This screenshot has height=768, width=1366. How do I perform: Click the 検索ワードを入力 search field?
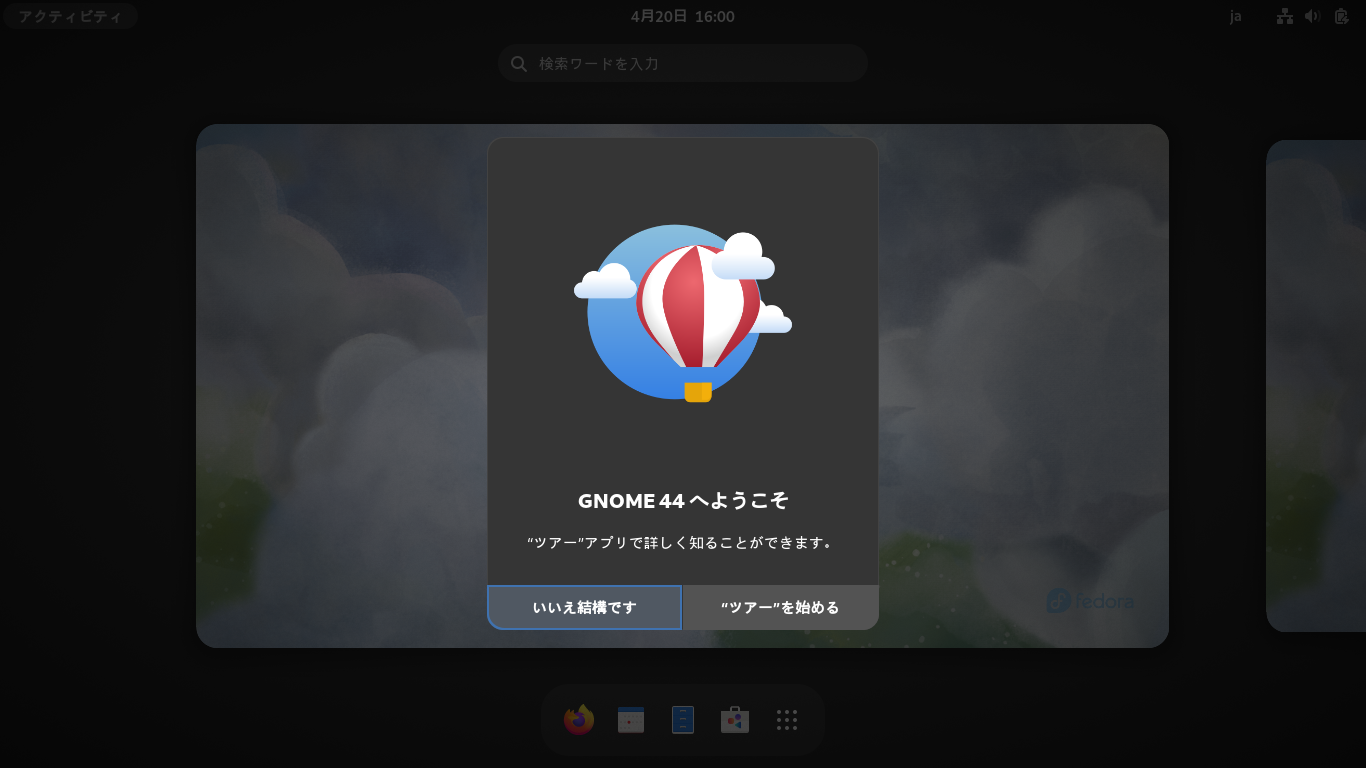click(x=683, y=63)
